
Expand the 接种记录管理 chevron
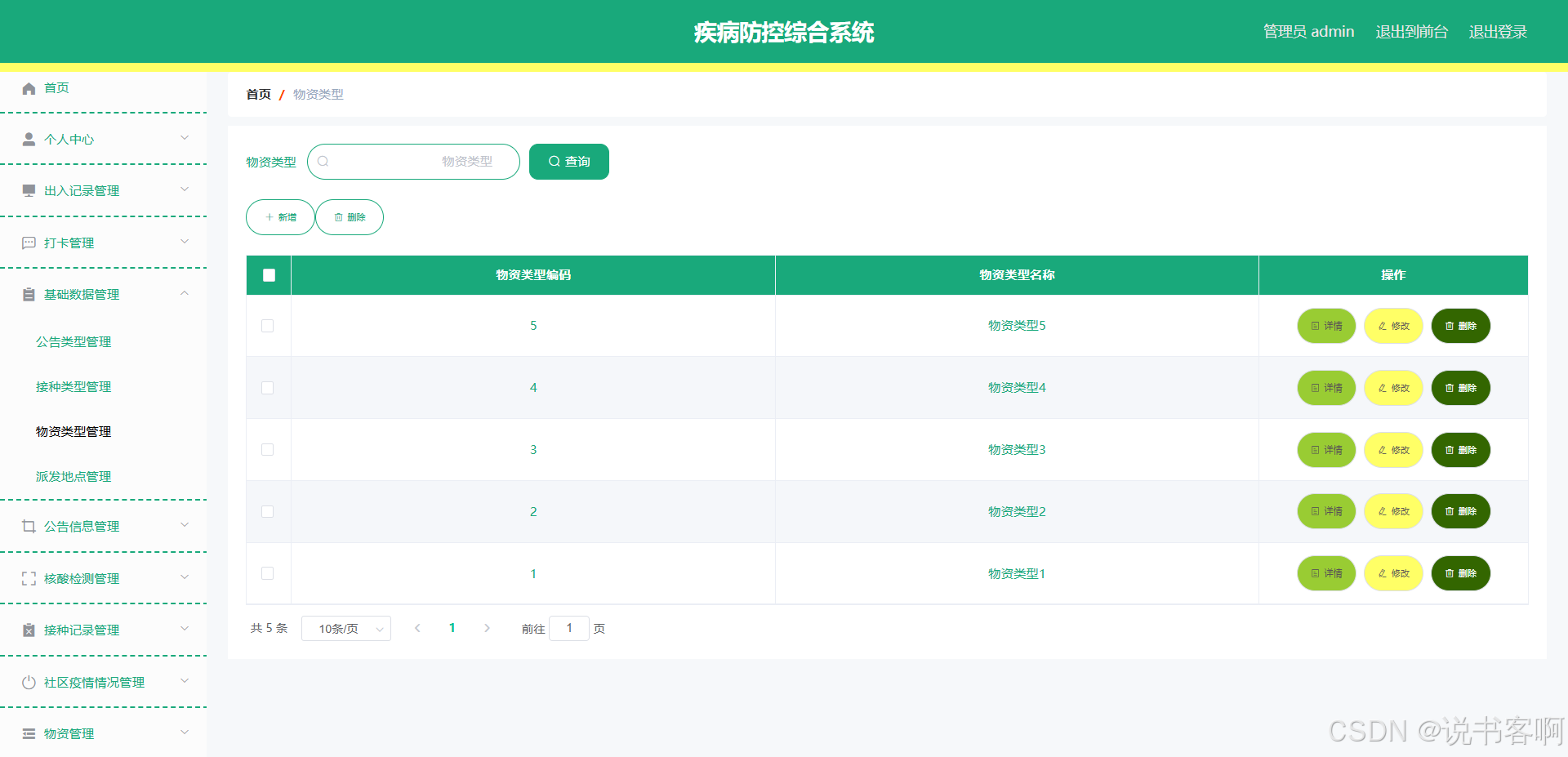(185, 629)
